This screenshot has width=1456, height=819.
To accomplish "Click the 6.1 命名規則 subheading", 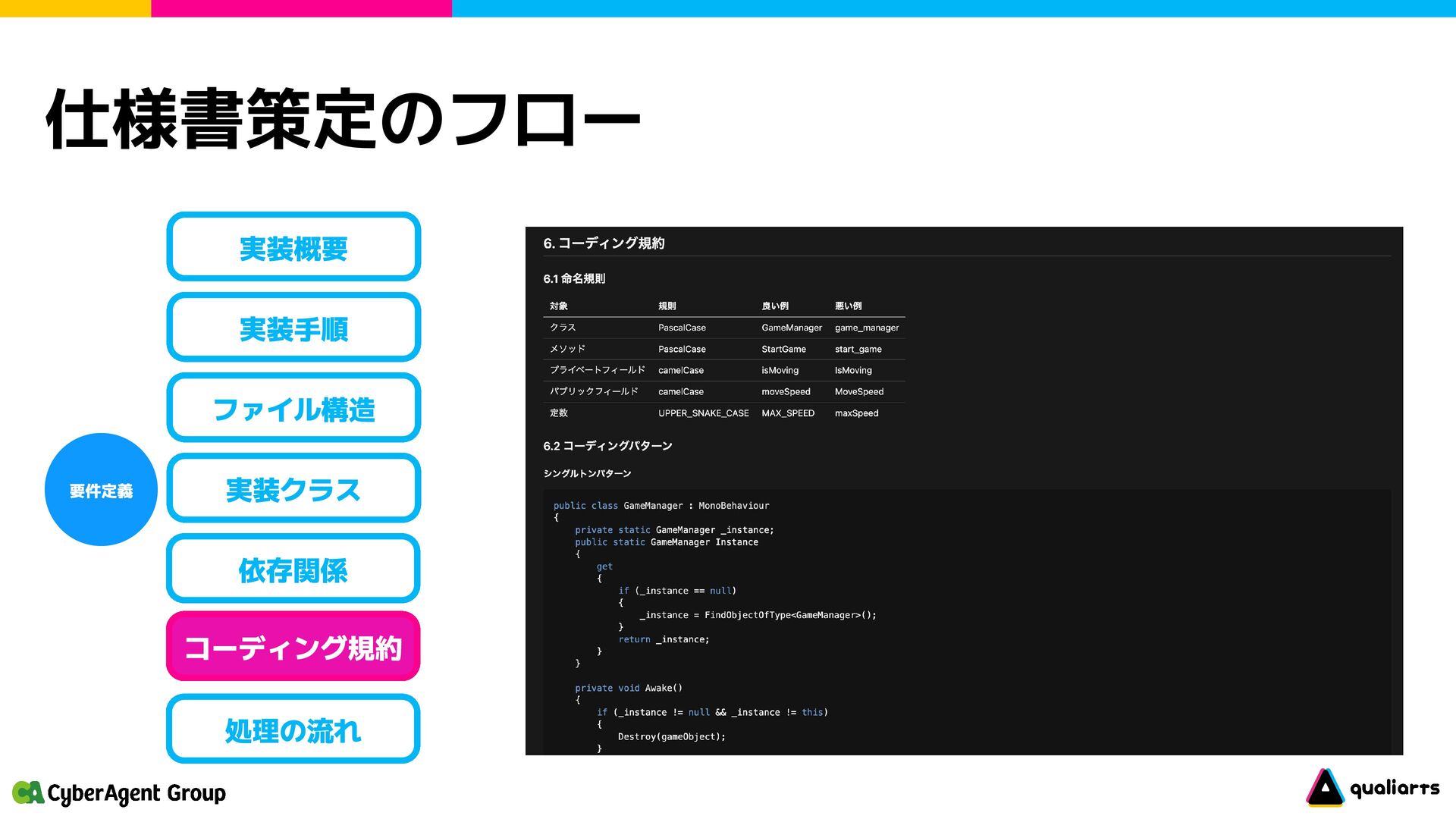I will [574, 279].
